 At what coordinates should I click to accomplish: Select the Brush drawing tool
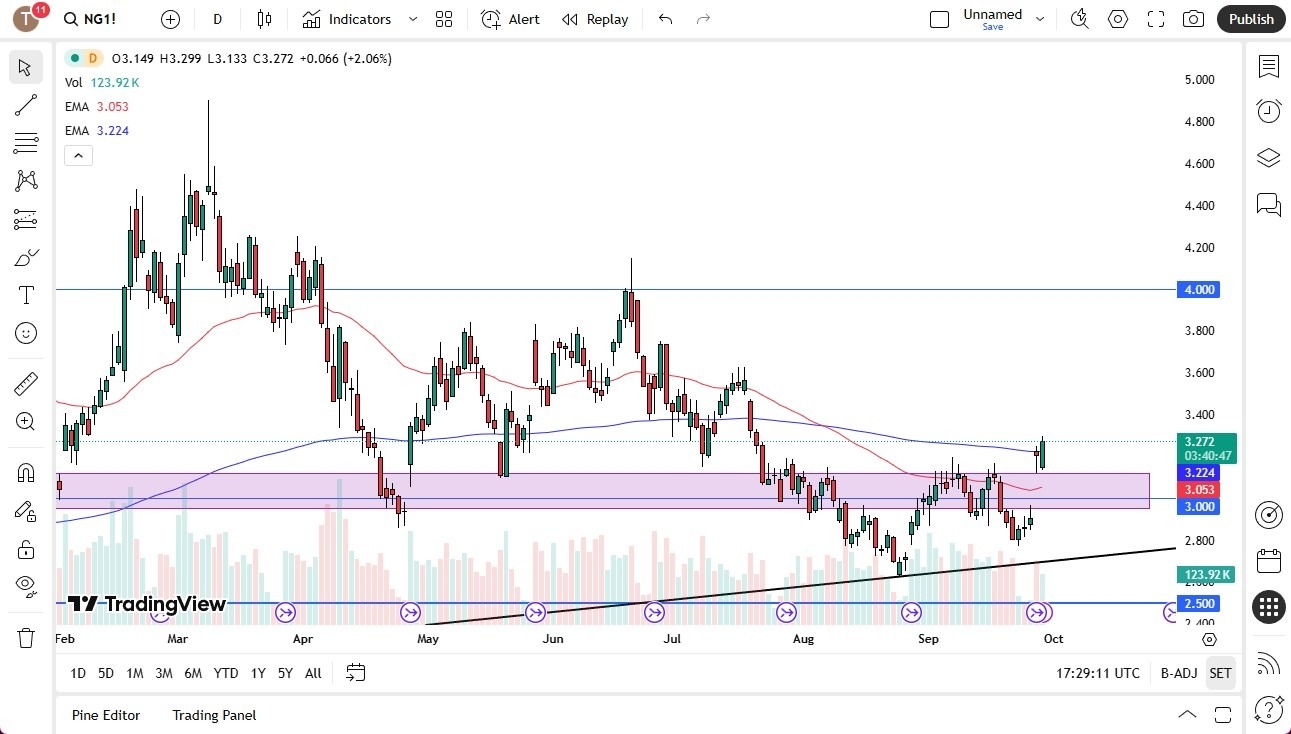26,257
